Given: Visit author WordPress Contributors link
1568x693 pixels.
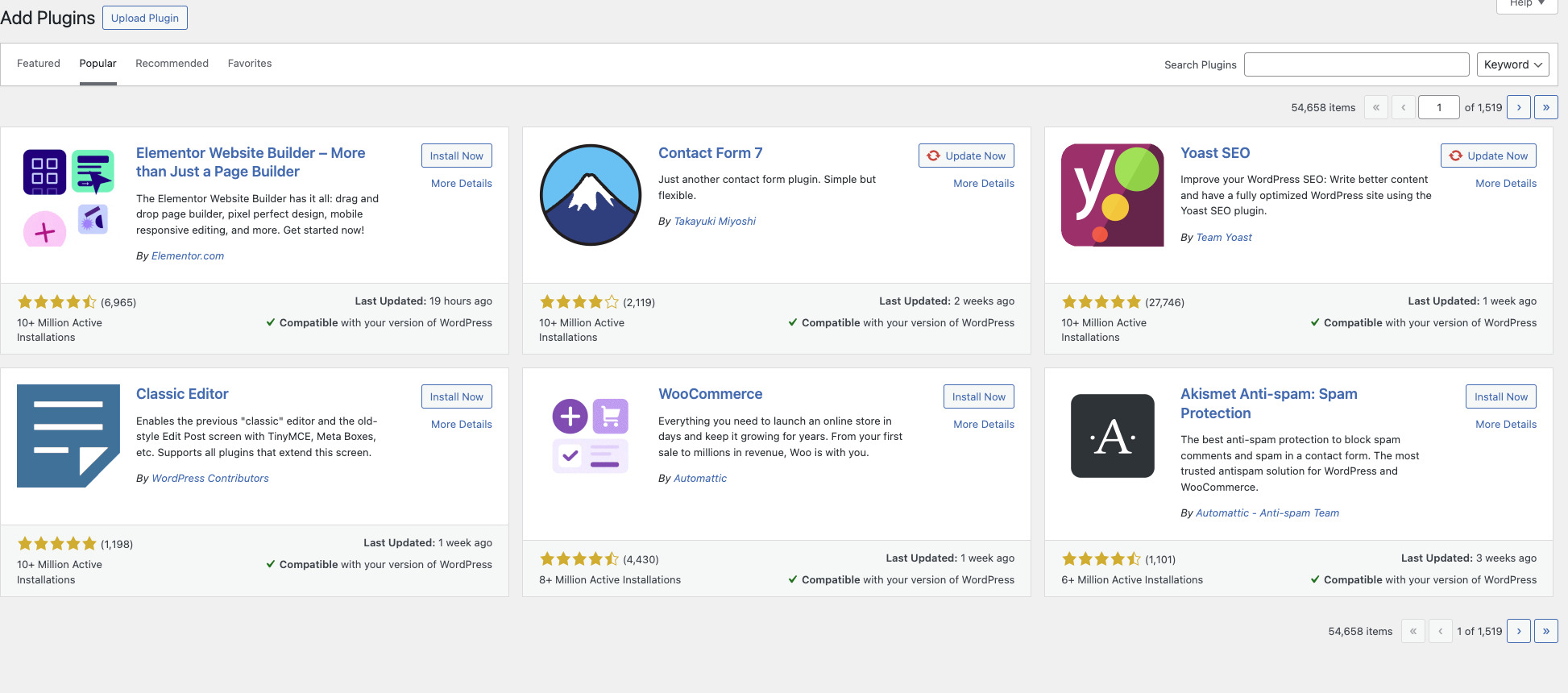Looking at the screenshot, I should (x=210, y=479).
